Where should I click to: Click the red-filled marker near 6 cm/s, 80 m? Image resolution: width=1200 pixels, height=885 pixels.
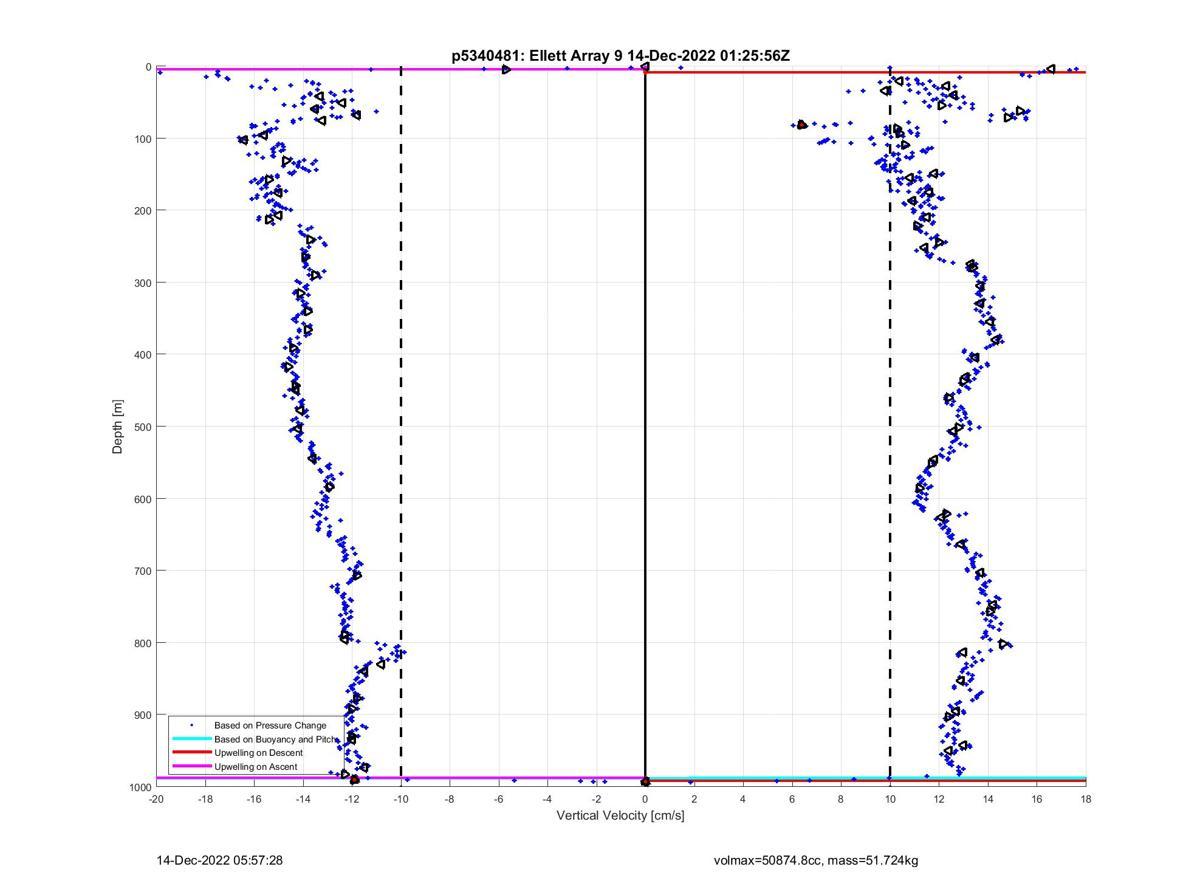click(x=802, y=125)
